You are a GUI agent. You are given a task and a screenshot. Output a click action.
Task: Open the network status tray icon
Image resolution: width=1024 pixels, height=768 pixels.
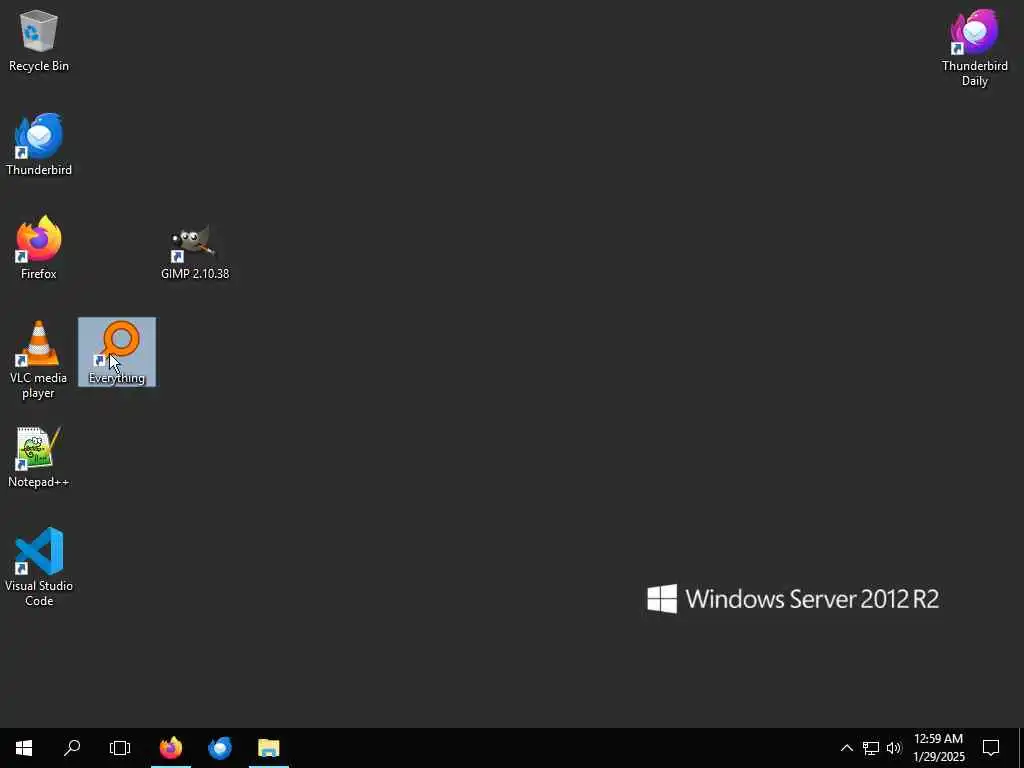871,748
